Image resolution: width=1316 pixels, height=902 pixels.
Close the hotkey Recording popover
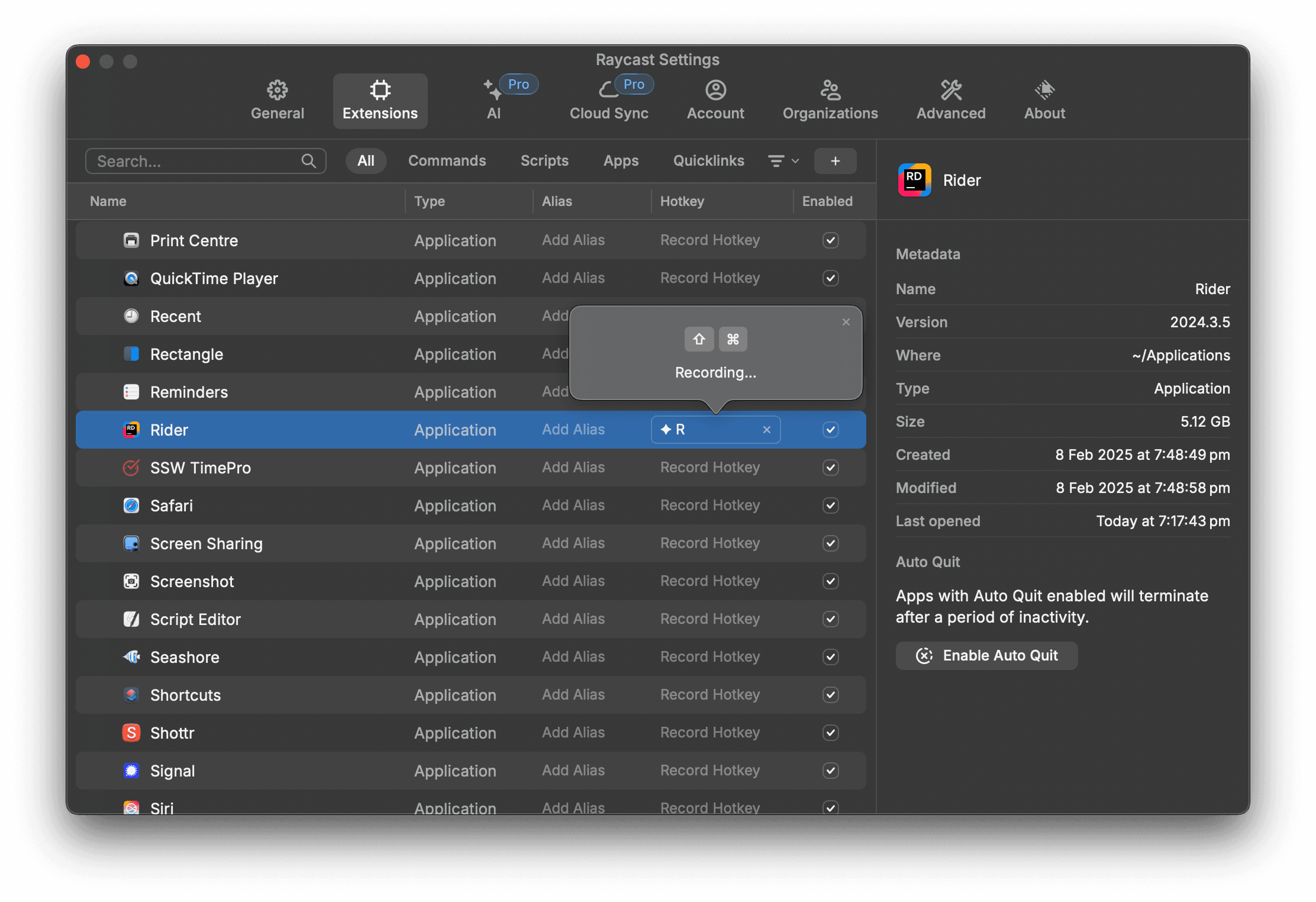click(x=846, y=322)
